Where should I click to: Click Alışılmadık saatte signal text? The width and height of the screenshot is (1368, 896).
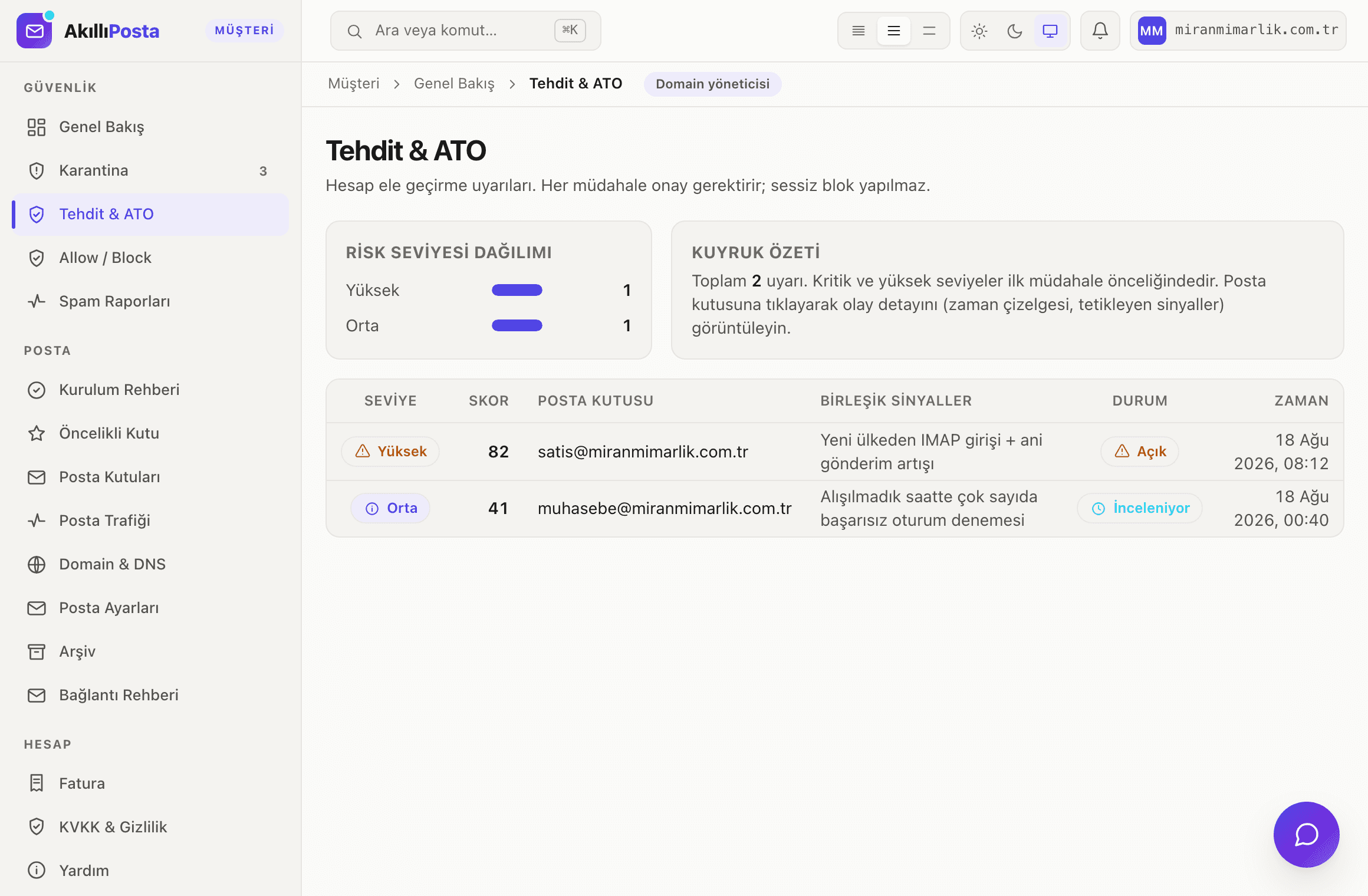(x=929, y=508)
